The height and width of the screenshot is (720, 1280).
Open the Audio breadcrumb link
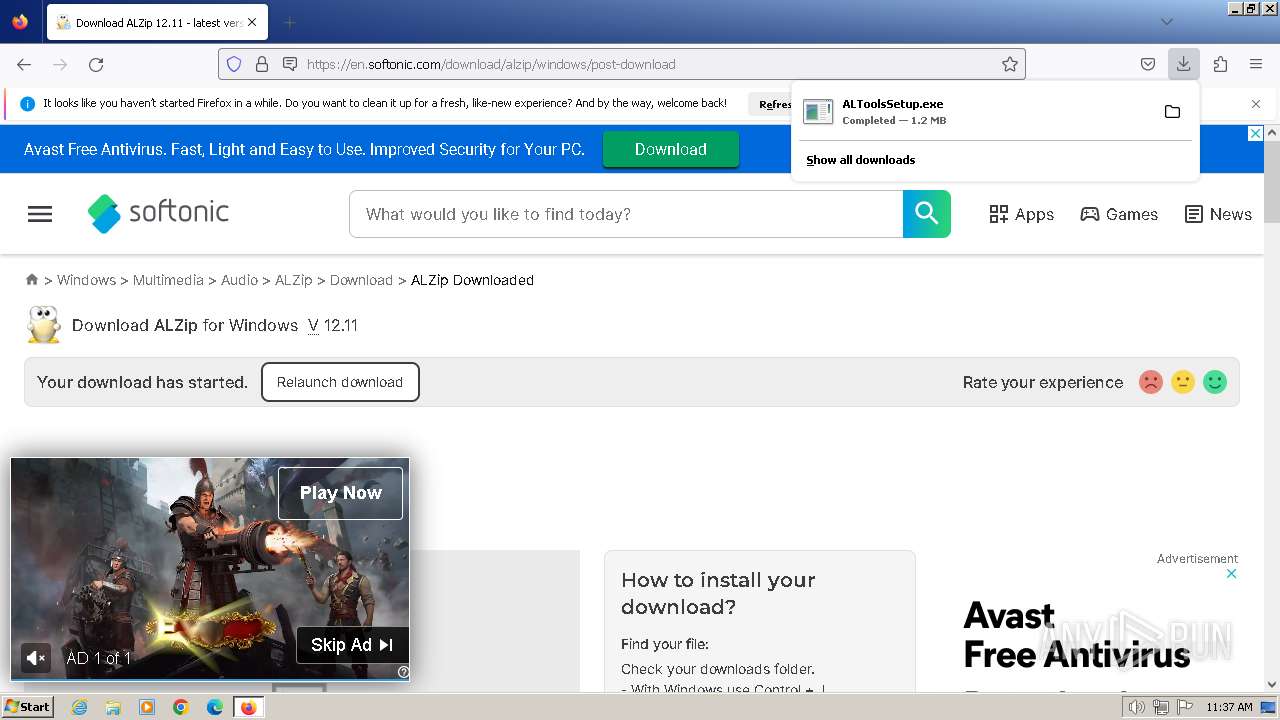[x=239, y=280]
